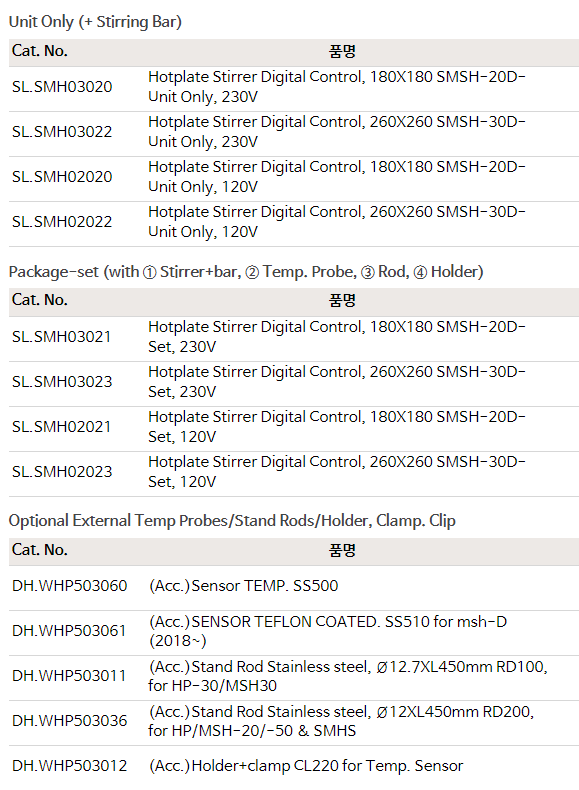Click catalog number SL.SMH02020
The width and height of the screenshot is (579, 790).
(62, 177)
